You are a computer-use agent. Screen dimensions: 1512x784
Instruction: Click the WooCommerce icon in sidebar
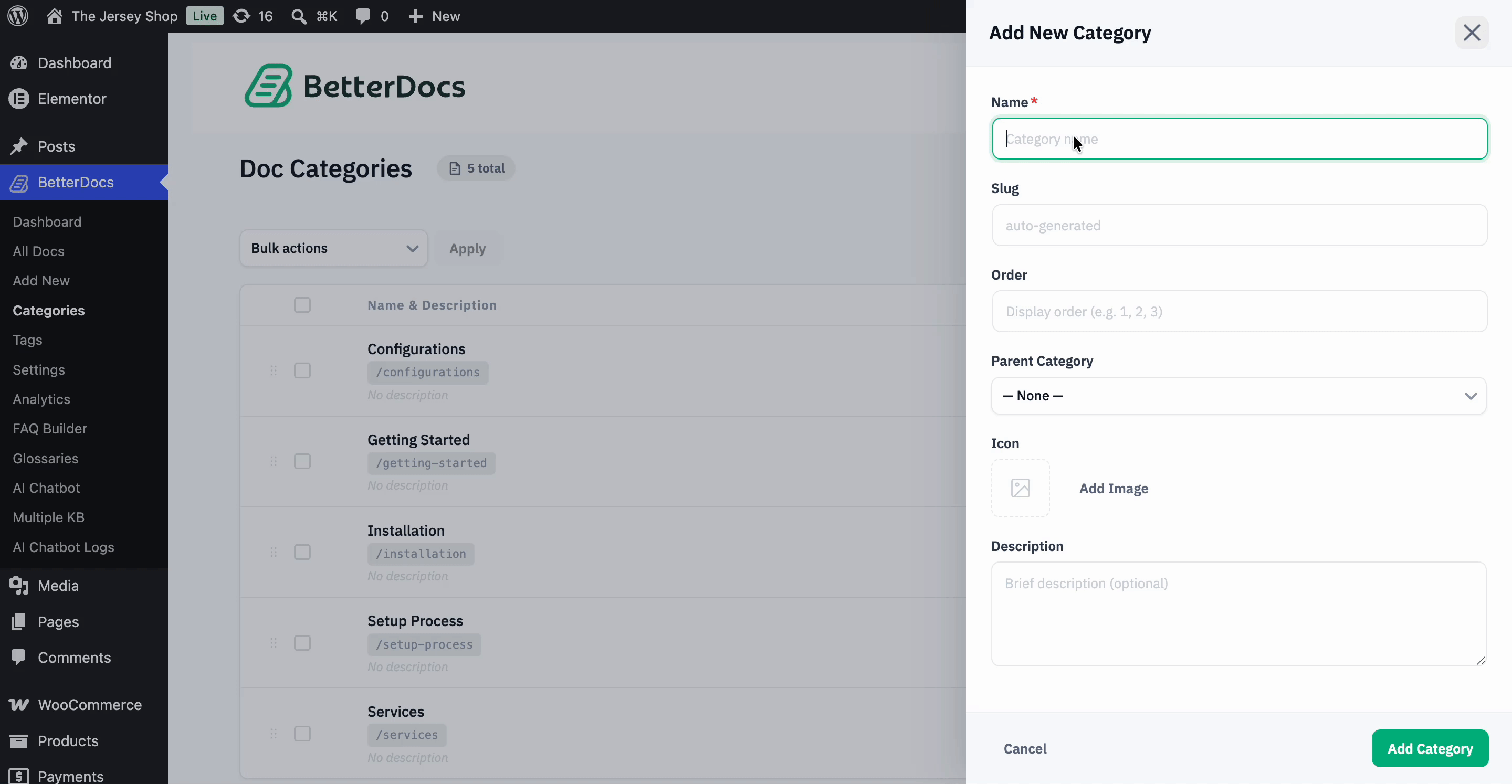pos(19,705)
